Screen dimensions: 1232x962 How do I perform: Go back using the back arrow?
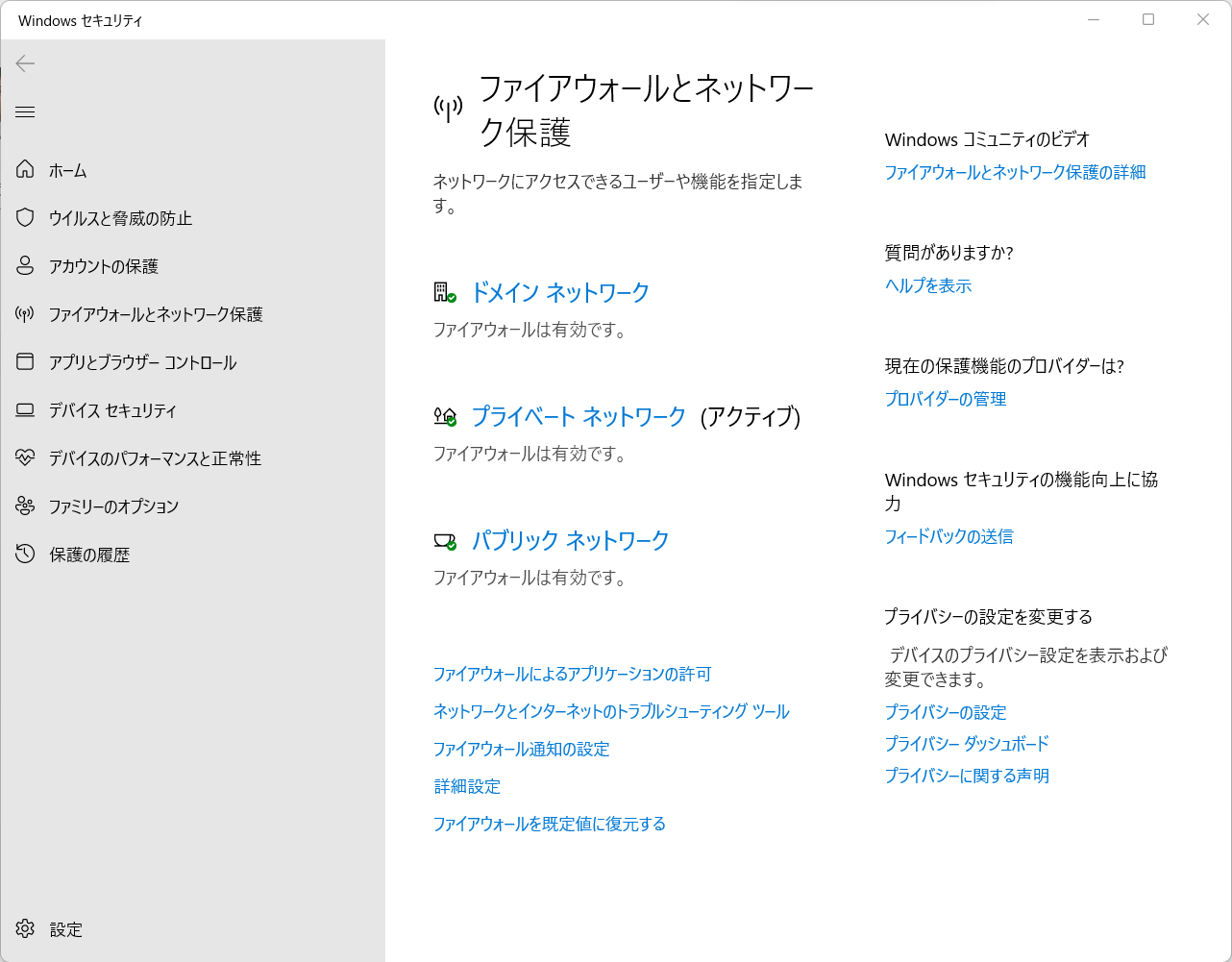25,63
